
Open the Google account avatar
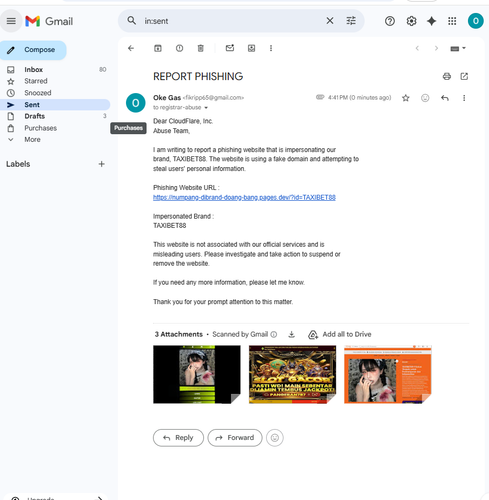(476, 21)
